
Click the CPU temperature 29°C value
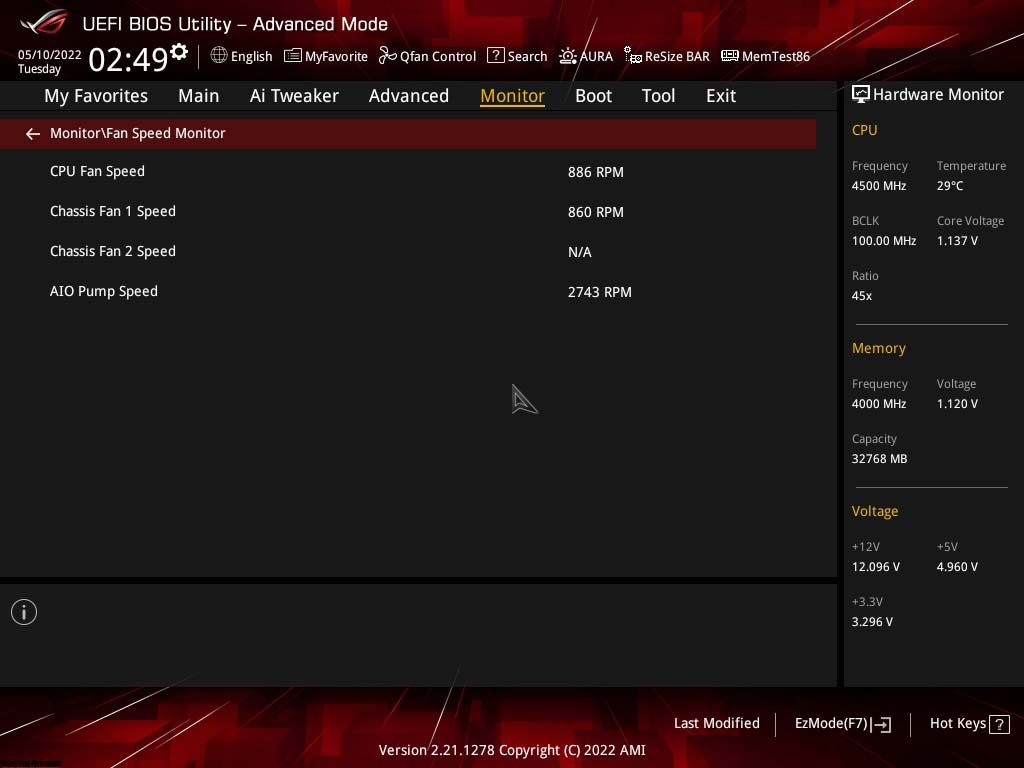pos(950,186)
